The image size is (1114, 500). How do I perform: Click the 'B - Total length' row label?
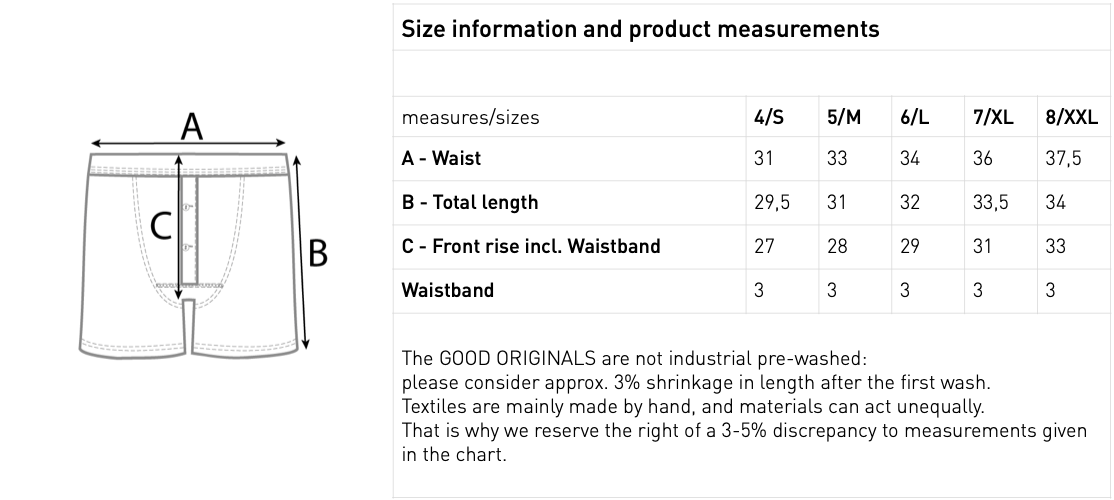469,202
